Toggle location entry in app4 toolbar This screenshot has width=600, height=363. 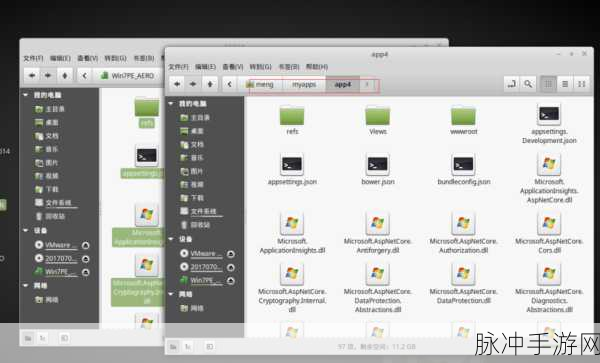(512, 84)
